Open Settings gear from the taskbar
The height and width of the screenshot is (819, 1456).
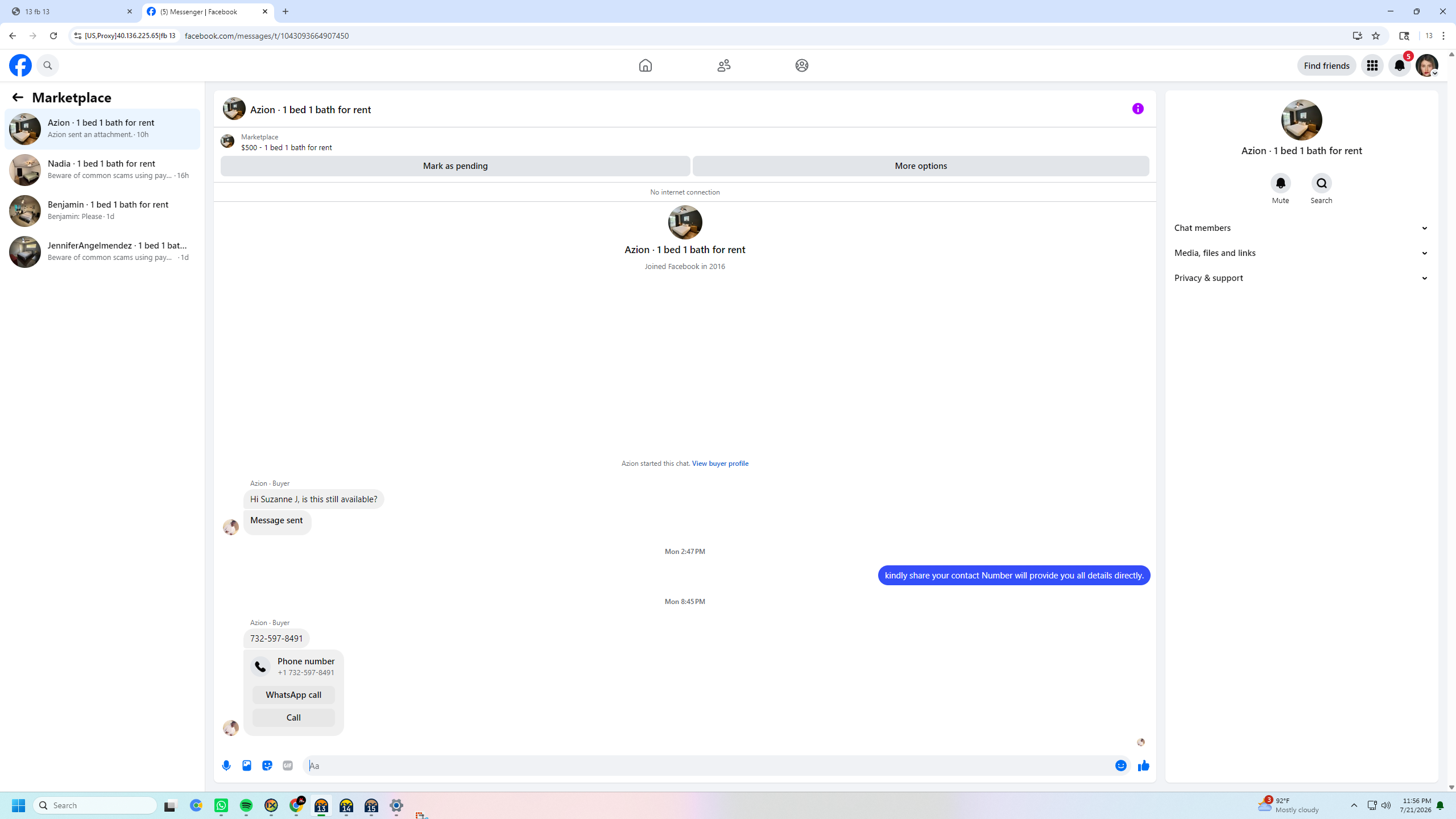point(396,805)
